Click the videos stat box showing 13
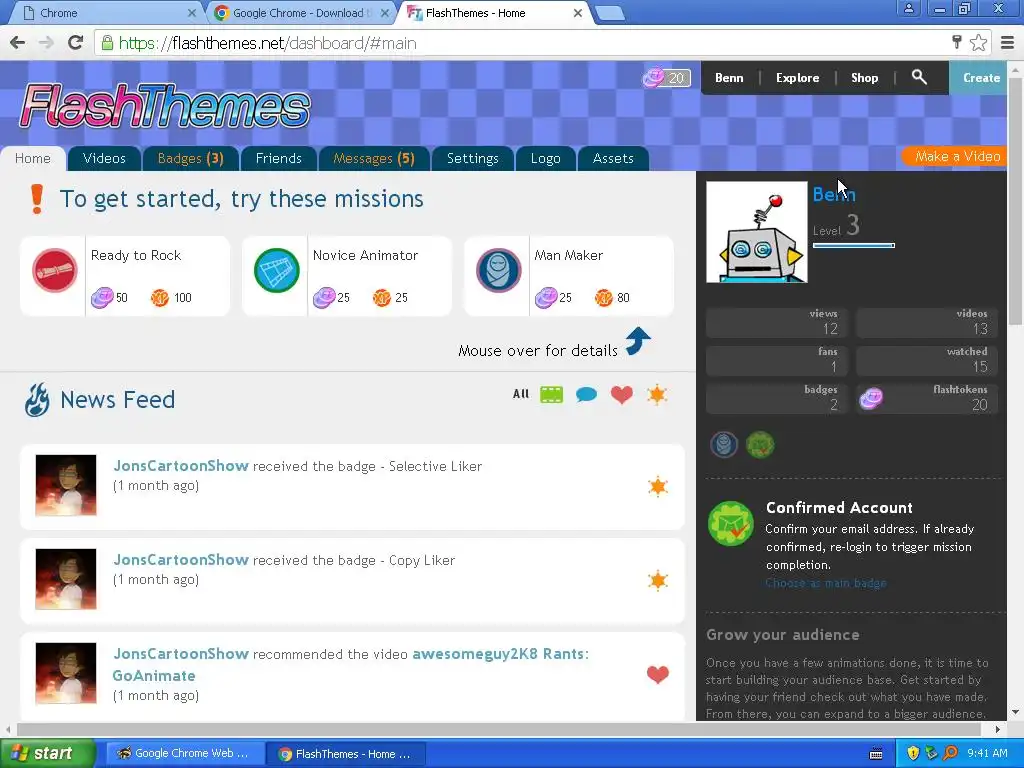Viewport: 1024px width, 768px height. tap(927, 323)
